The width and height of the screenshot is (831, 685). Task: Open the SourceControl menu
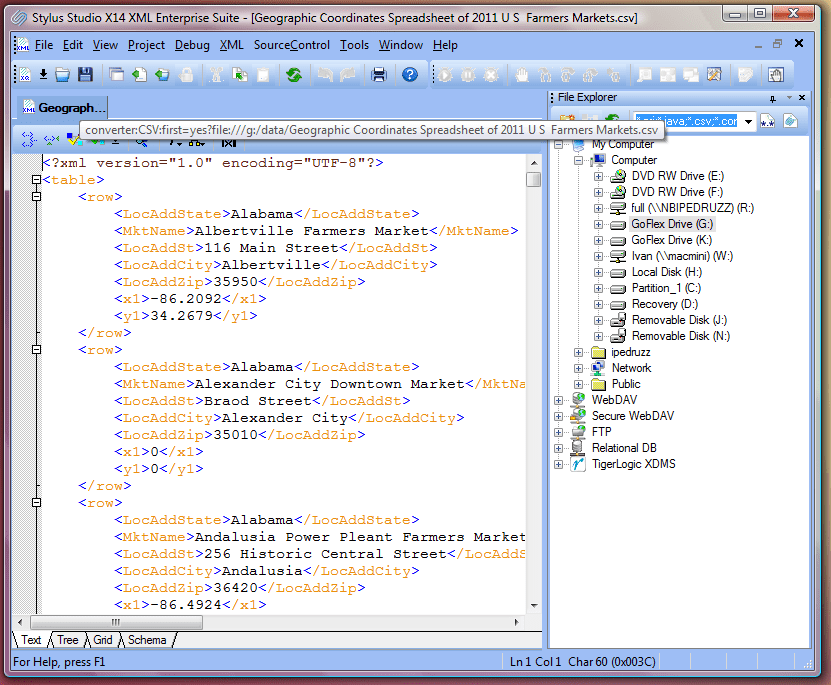(291, 46)
